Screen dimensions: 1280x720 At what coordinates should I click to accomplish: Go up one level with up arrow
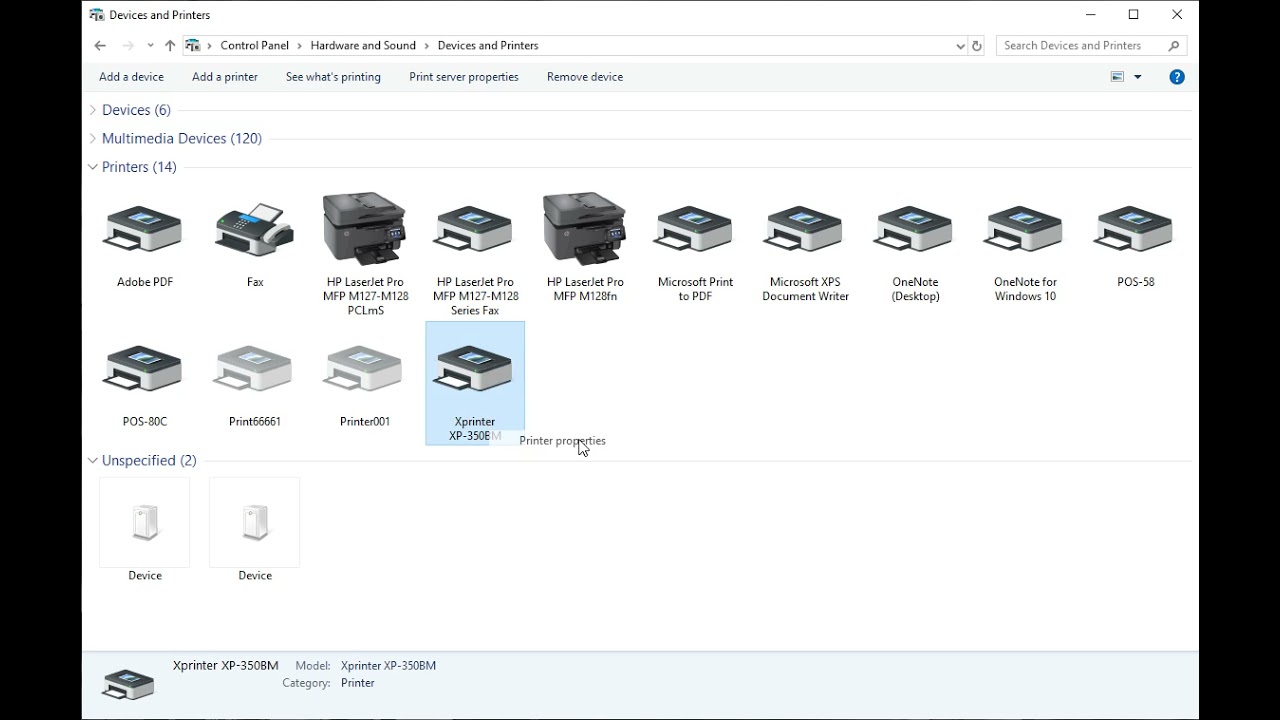pyautogui.click(x=170, y=46)
